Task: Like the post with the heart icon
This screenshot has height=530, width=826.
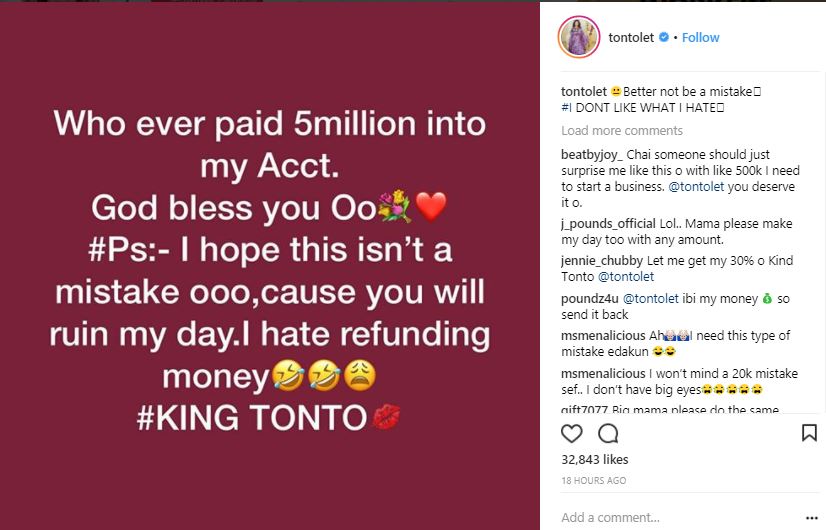Action: click(571, 433)
